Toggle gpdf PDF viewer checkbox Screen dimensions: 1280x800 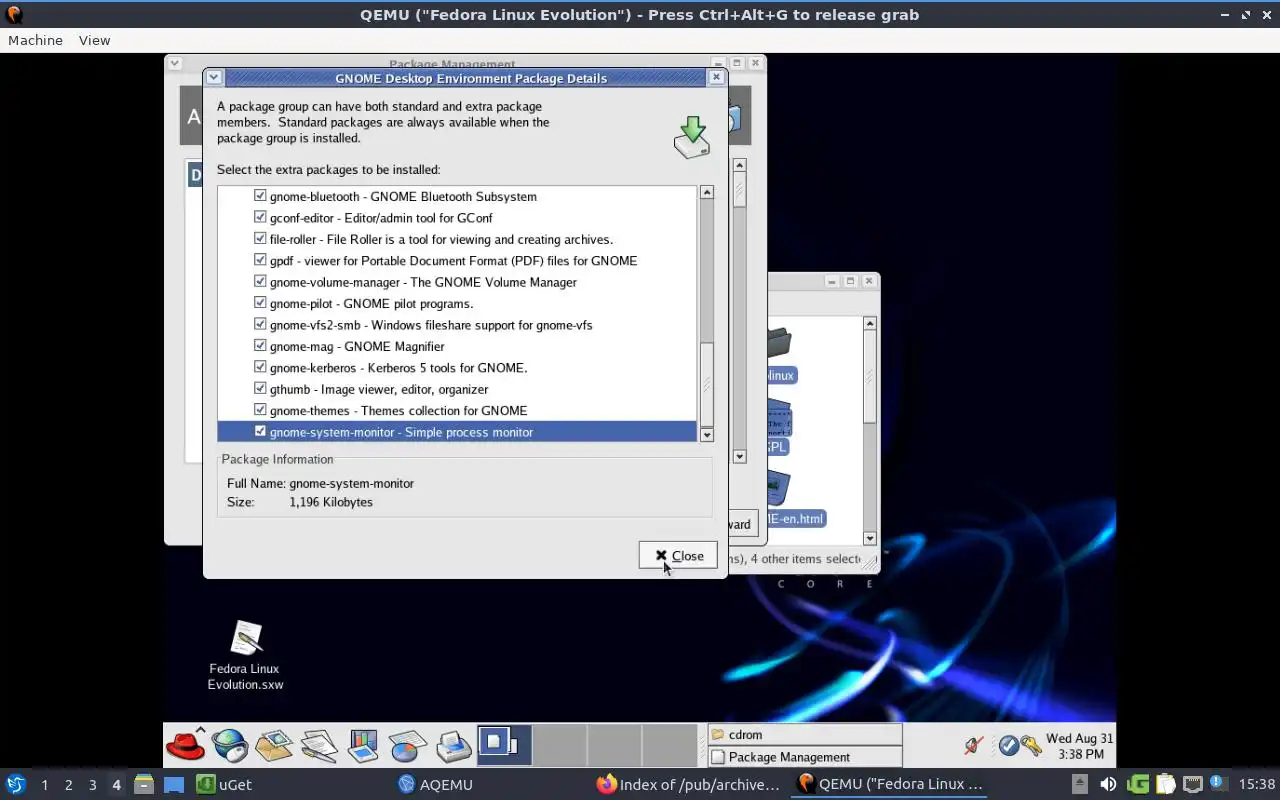[x=260, y=260]
